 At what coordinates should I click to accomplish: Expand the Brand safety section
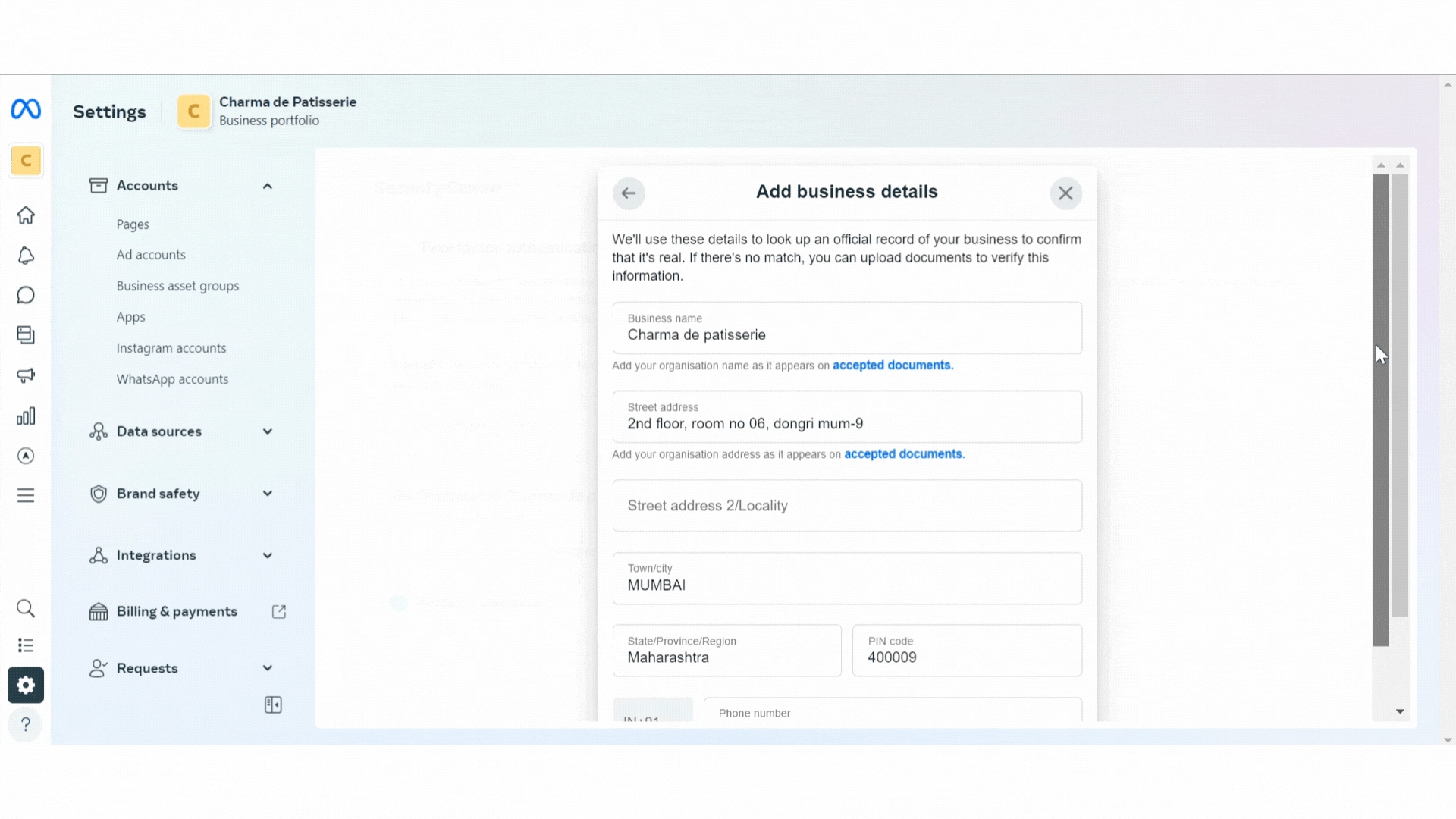pyautogui.click(x=267, y=494)
